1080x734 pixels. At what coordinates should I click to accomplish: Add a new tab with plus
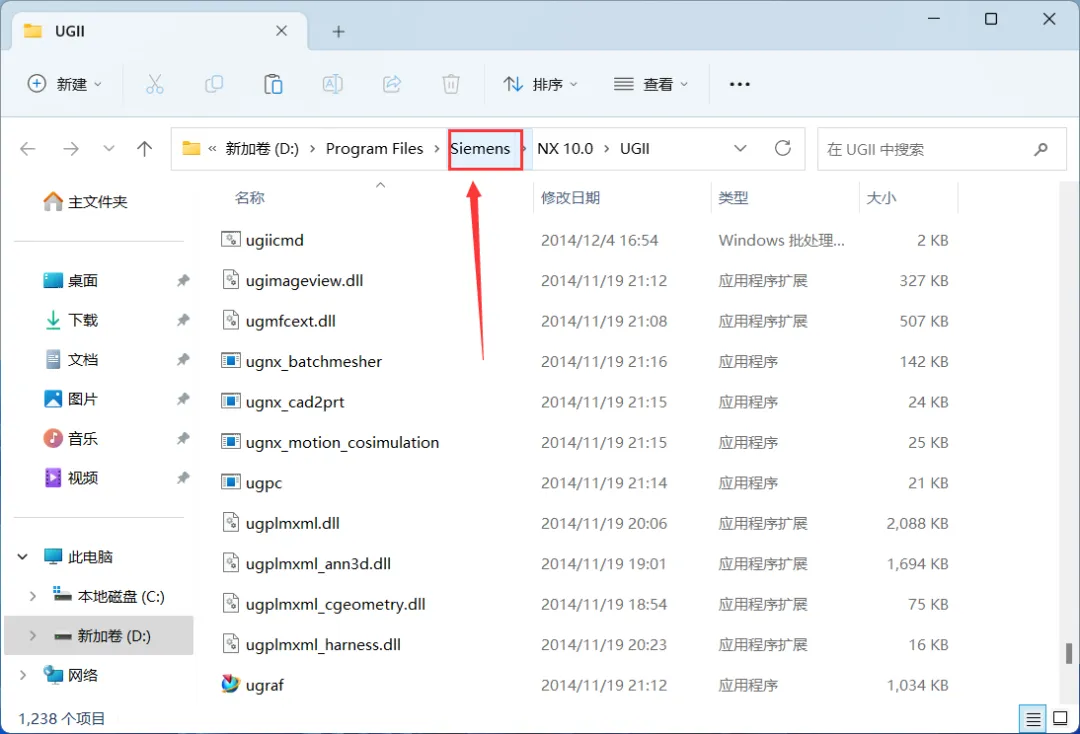[338, 32]
